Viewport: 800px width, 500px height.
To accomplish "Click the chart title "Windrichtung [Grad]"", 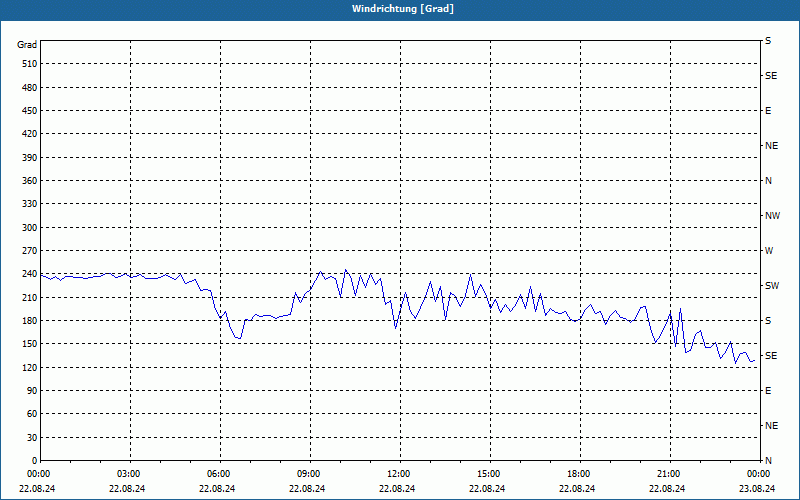I will [403, 9].
